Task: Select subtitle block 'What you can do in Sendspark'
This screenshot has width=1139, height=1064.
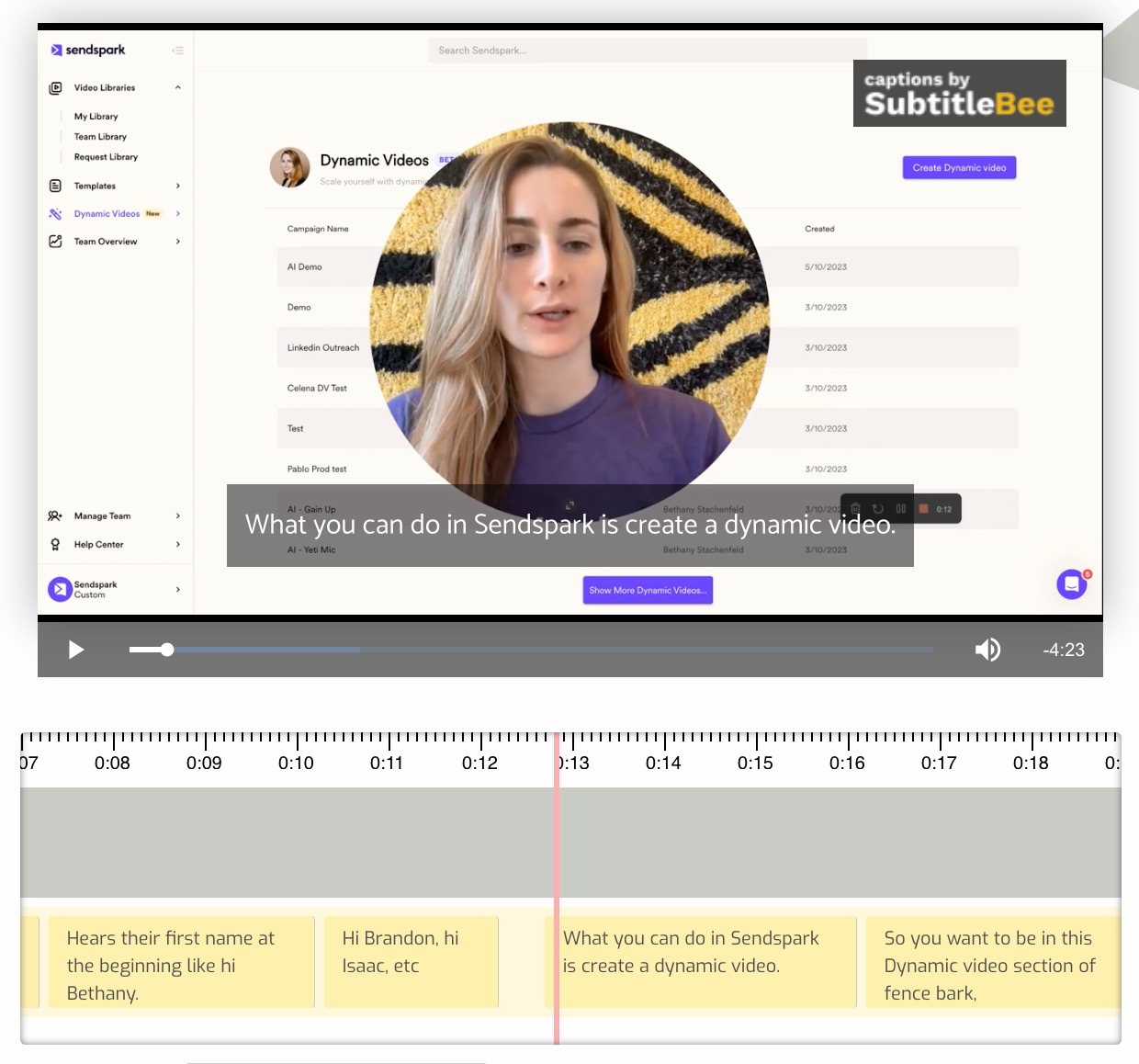Action: tap(701, 962)
